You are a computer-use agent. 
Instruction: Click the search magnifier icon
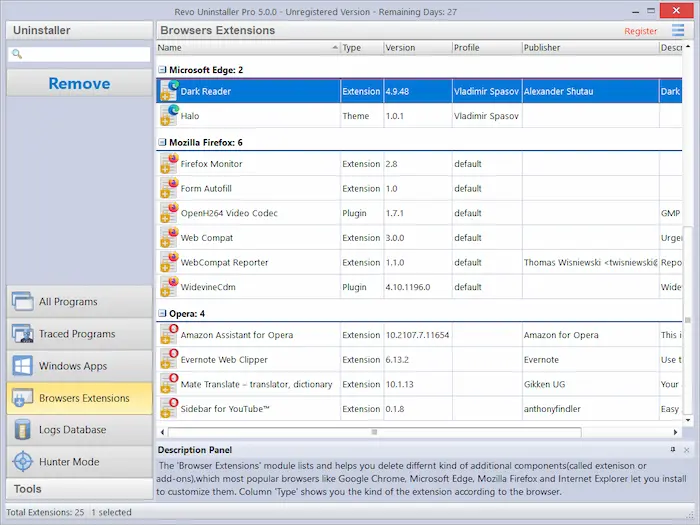[17, 54]
